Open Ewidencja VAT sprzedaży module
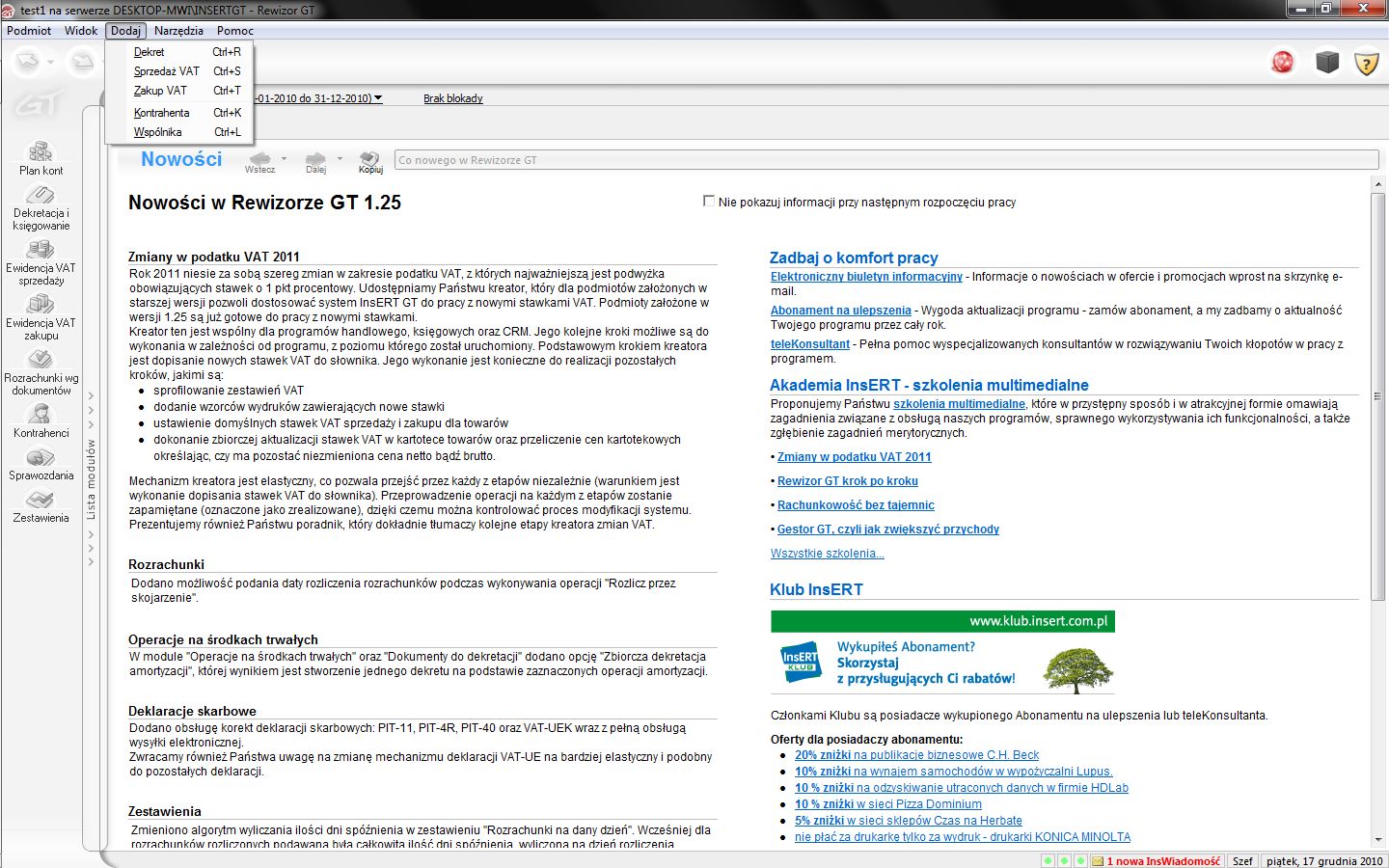Screen dimensions: 1389x868 pos(41,262)
